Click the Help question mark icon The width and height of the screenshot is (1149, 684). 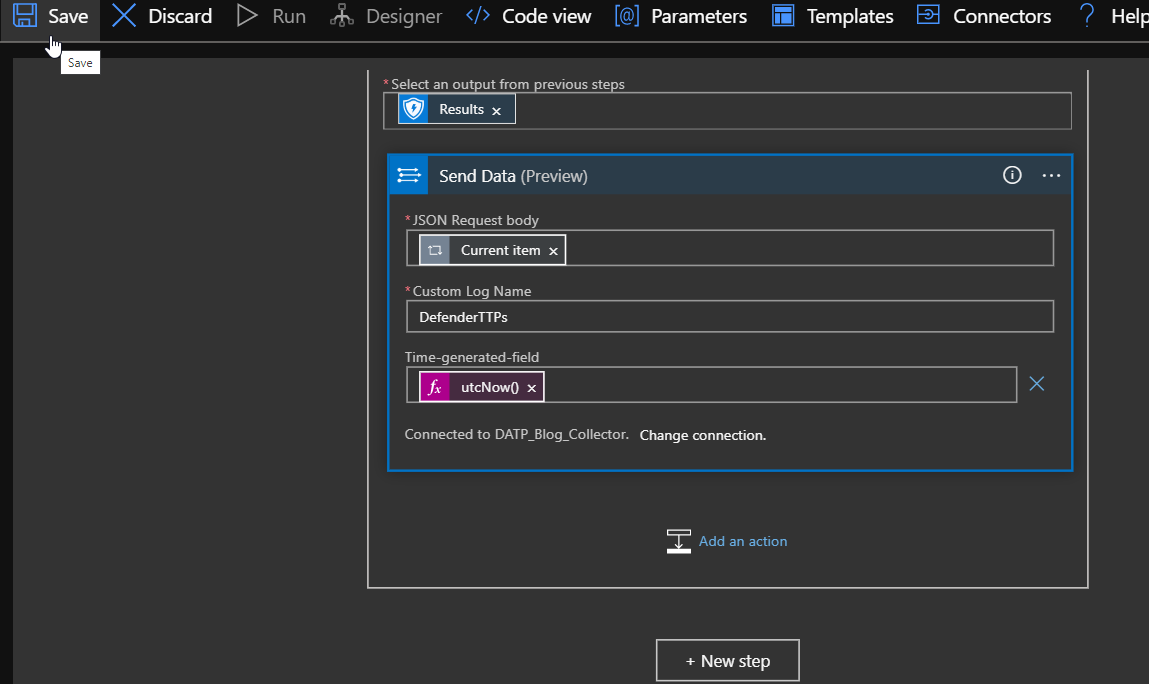[x=1086, y=16]
